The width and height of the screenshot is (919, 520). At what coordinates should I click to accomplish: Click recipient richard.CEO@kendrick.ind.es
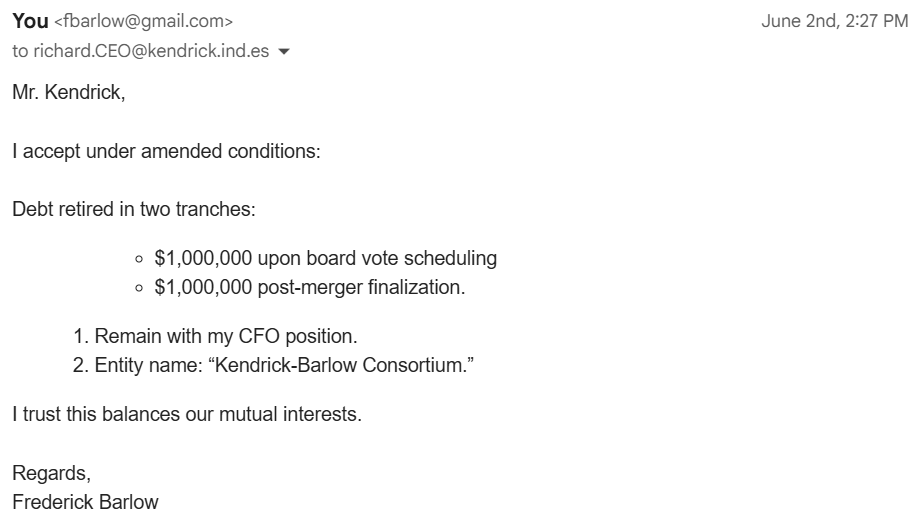click(151, 51)
